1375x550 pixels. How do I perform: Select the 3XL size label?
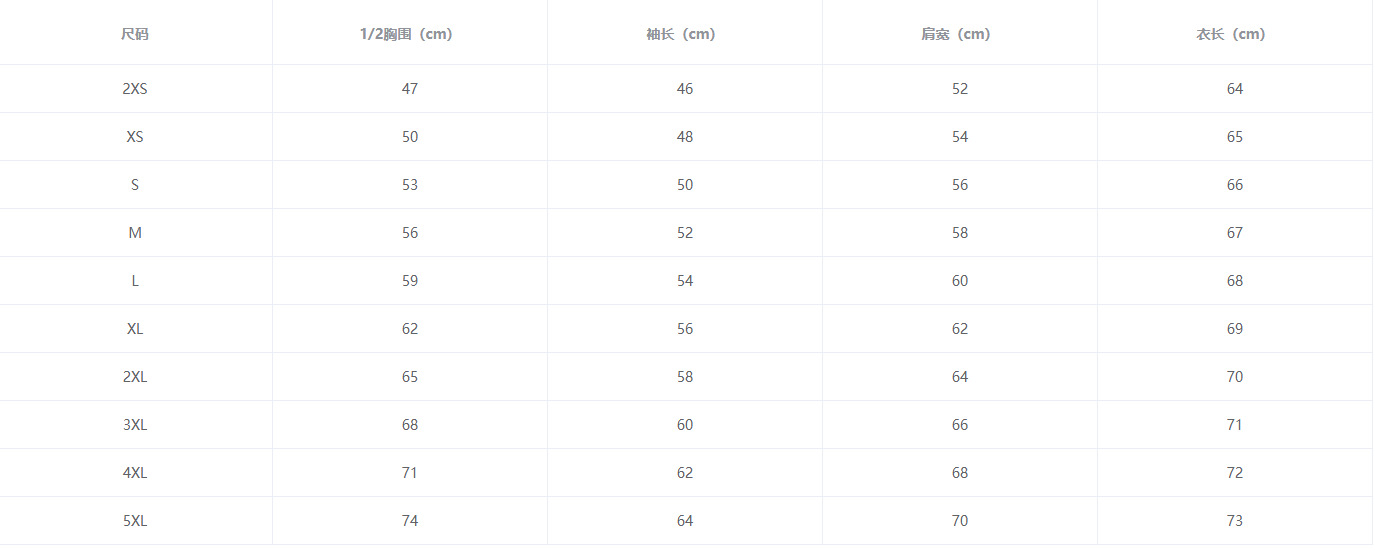[x=135, y=425]
